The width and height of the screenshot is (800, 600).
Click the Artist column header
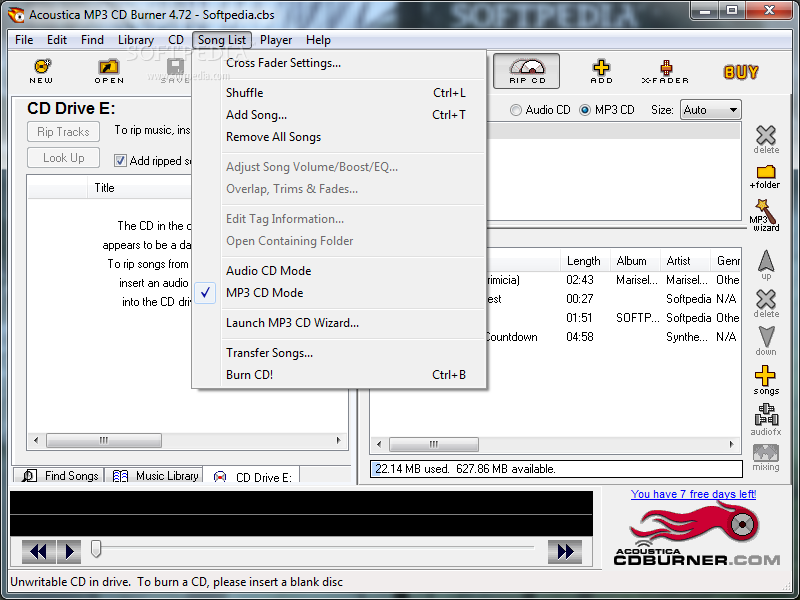(685, 261)
